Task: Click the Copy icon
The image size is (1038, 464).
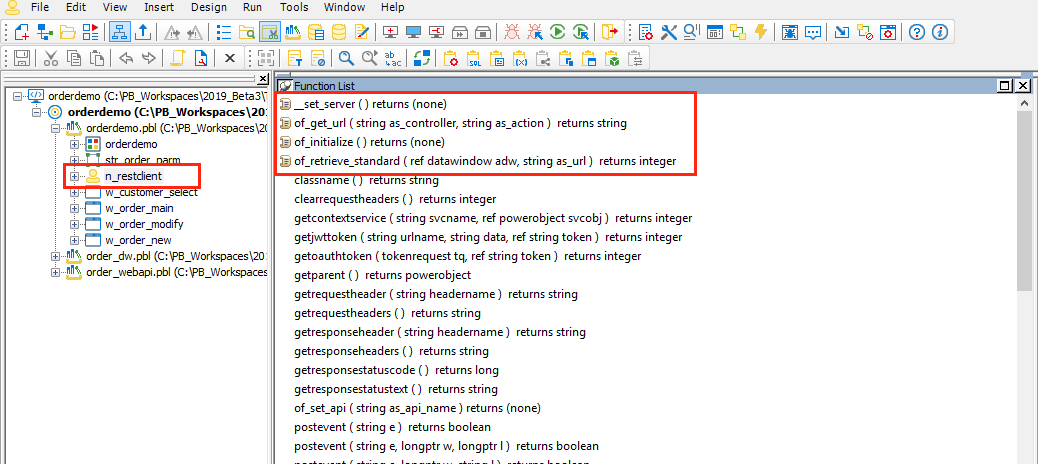Action: [x=74, y=58]
